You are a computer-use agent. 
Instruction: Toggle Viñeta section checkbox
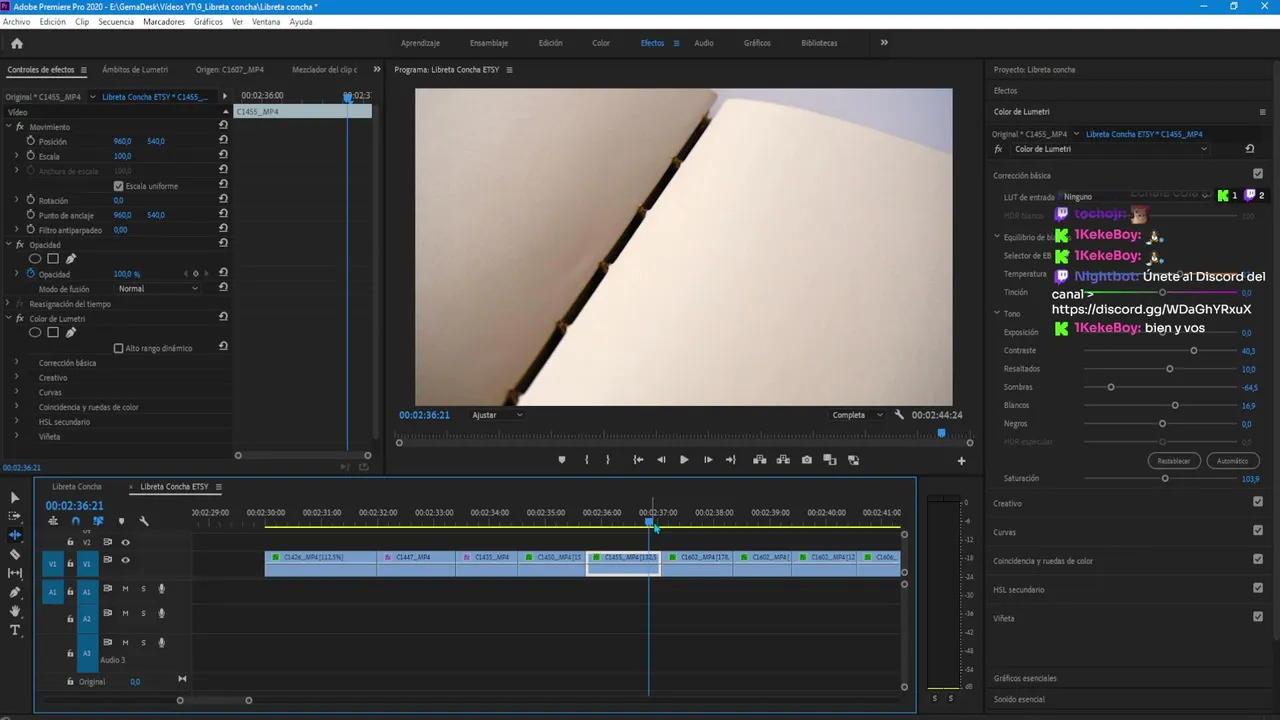[x=1258, y=617]
